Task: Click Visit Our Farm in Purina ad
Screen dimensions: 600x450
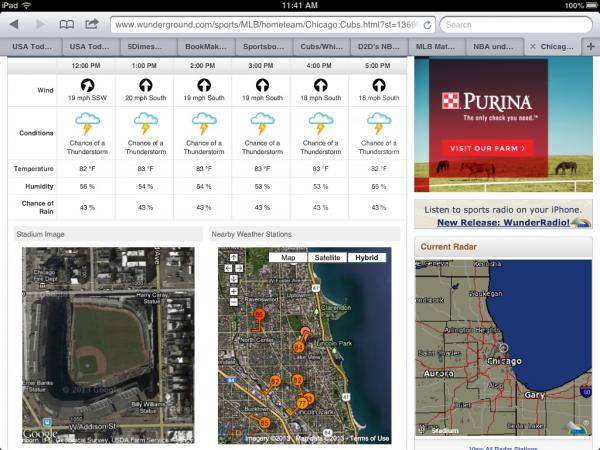Action: coord(484,148)
